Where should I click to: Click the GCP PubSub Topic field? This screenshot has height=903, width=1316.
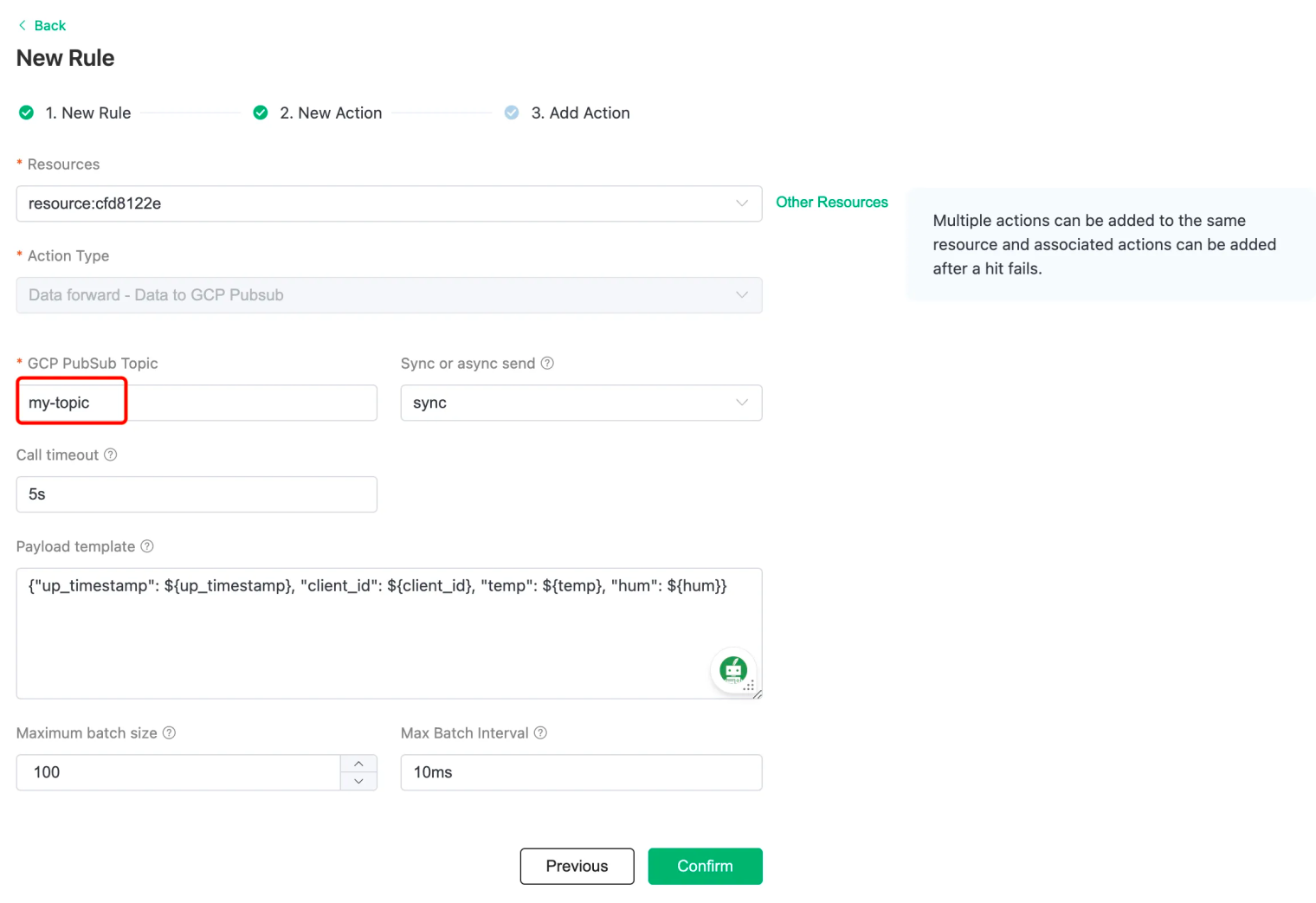click(197, 403)
